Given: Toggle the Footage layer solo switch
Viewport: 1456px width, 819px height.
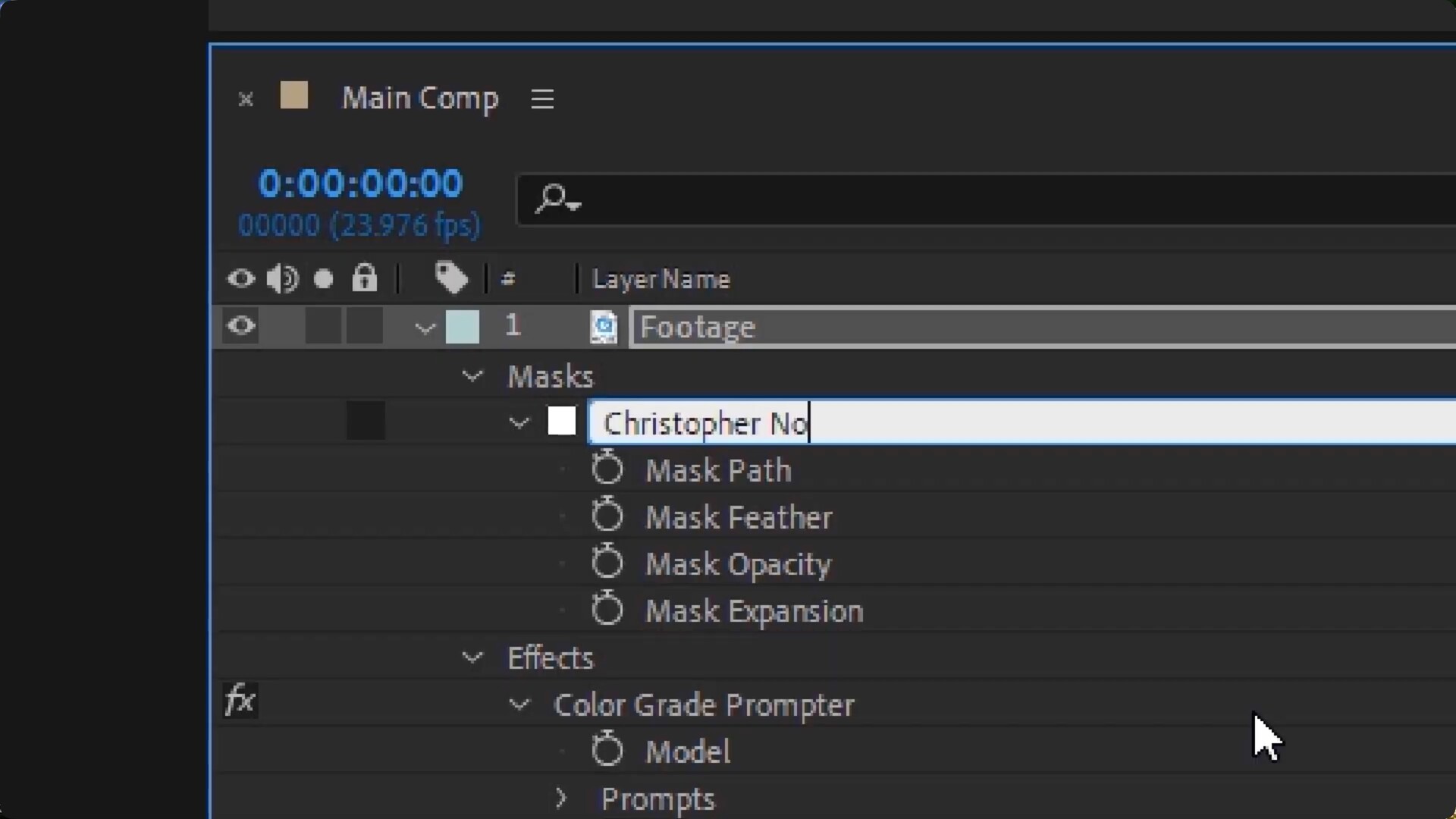Looking at the screenshot, I should pos(324,326).
